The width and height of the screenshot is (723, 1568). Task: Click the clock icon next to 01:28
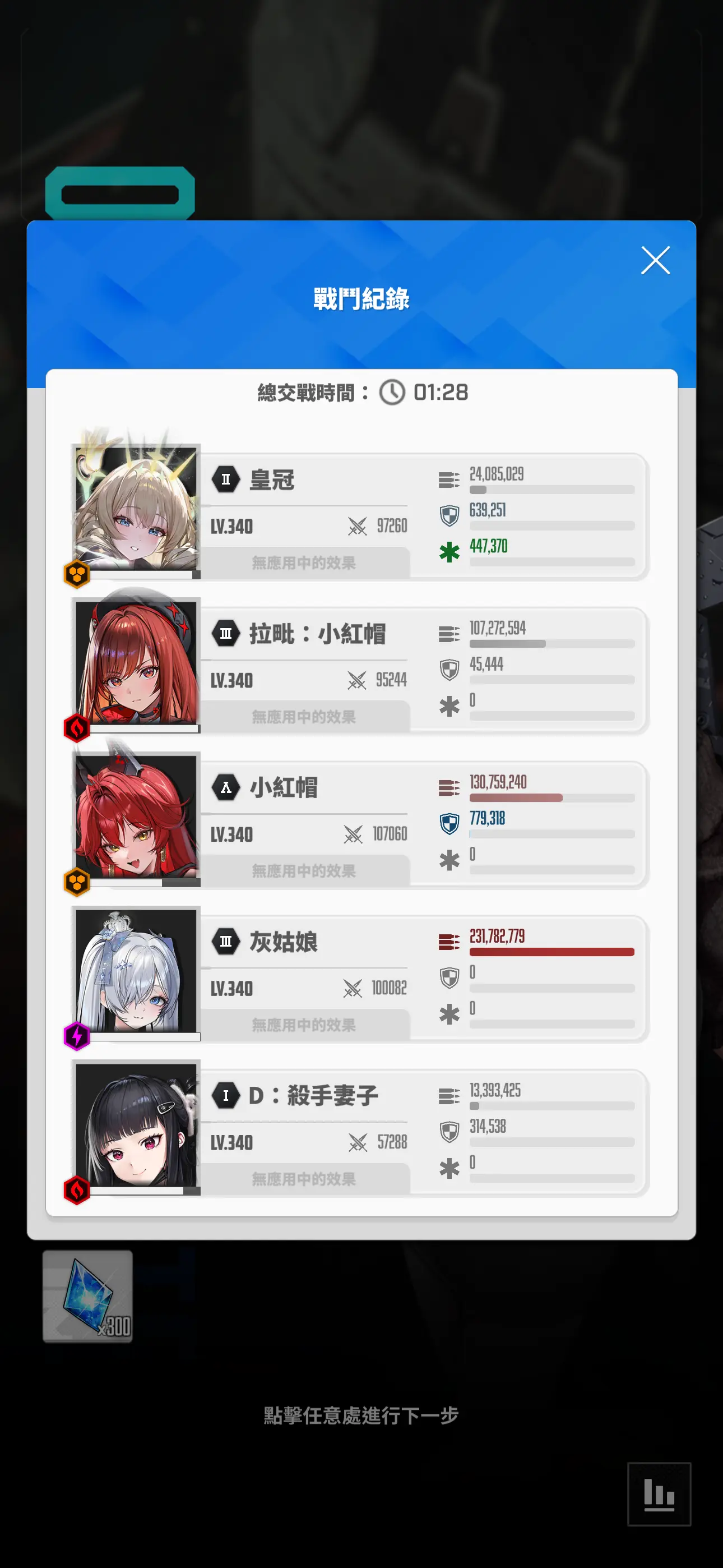click(392, 393)
